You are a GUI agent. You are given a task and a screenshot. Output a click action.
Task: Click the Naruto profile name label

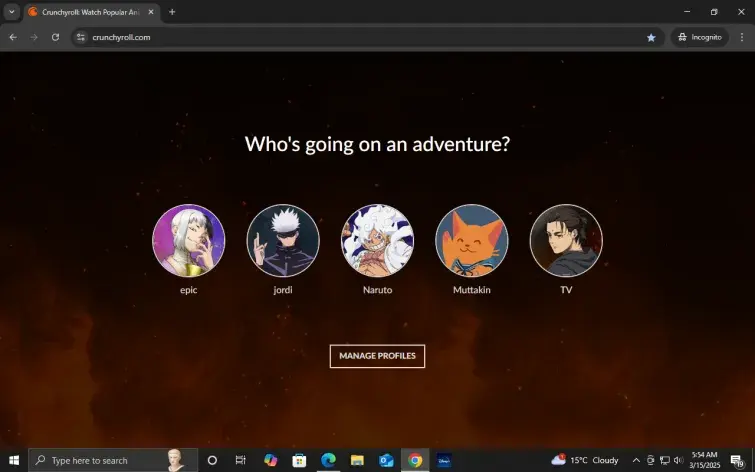tap(377, 290)
